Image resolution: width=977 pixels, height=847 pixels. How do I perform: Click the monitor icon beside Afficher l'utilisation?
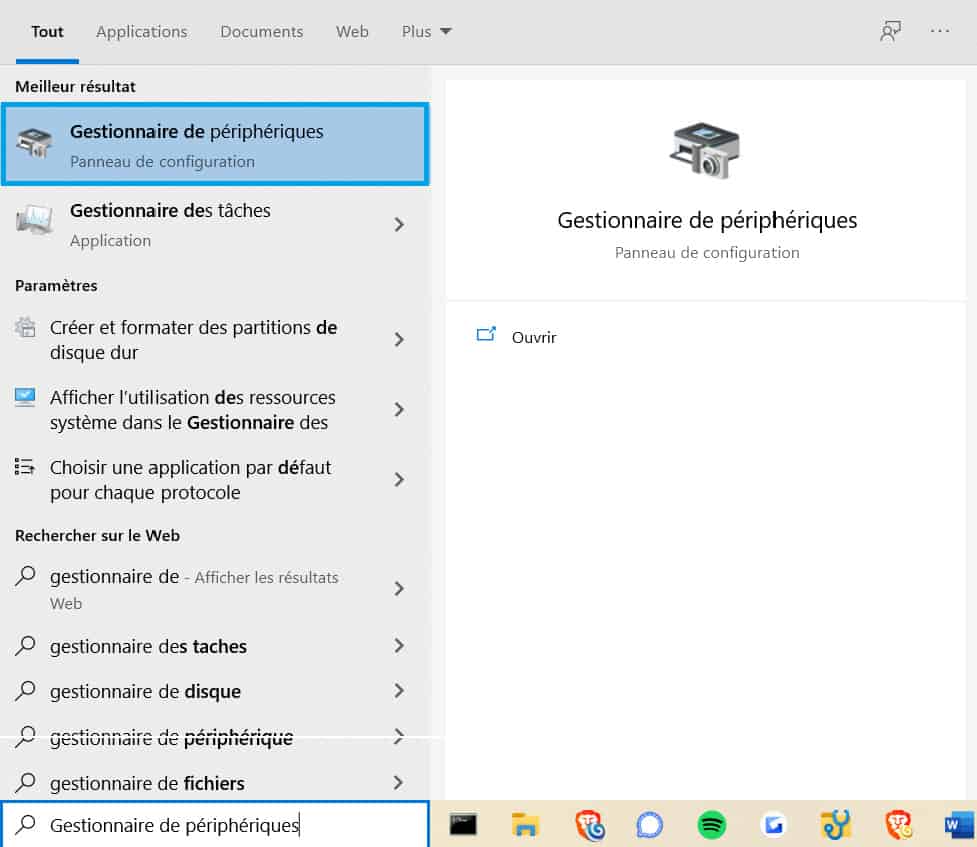25,397
